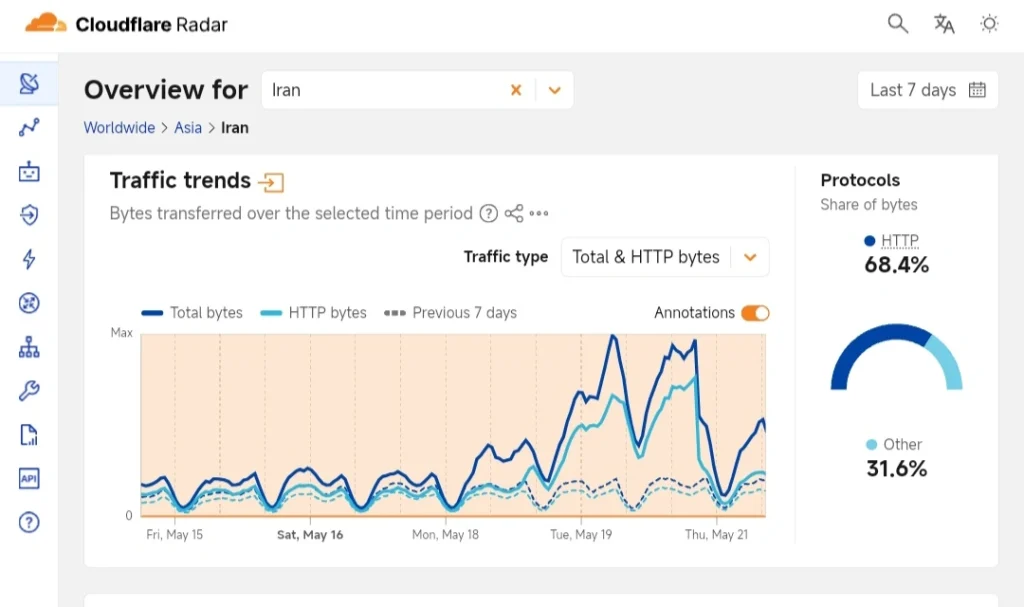Share the Traffic trends chart
Viewport: 1024px width, 607px height.
tap(514, 214)
